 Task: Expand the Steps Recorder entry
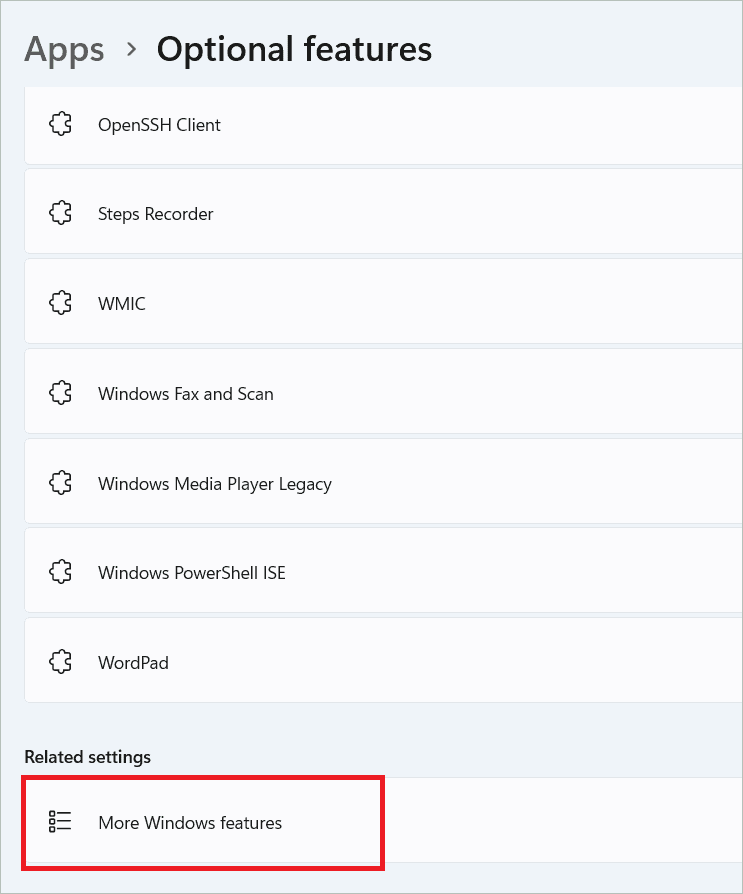(x=384, y=212)
